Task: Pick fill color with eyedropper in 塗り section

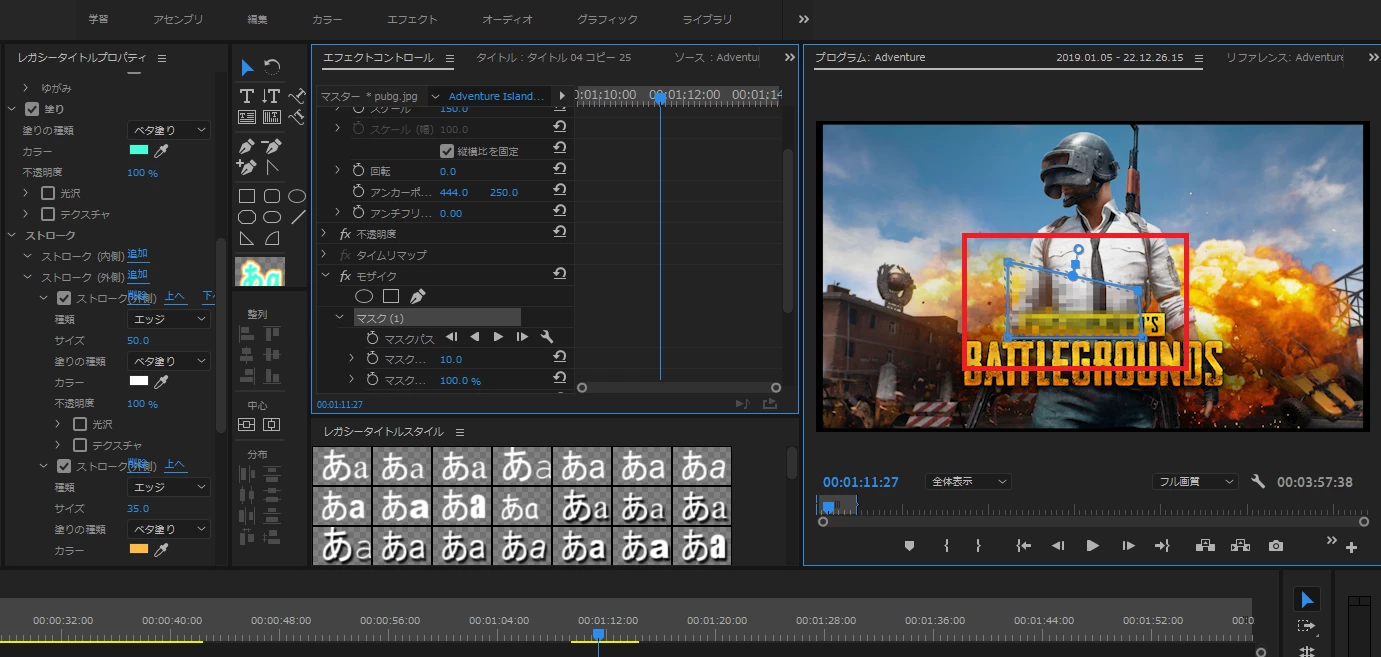Action: pos(160,151)
